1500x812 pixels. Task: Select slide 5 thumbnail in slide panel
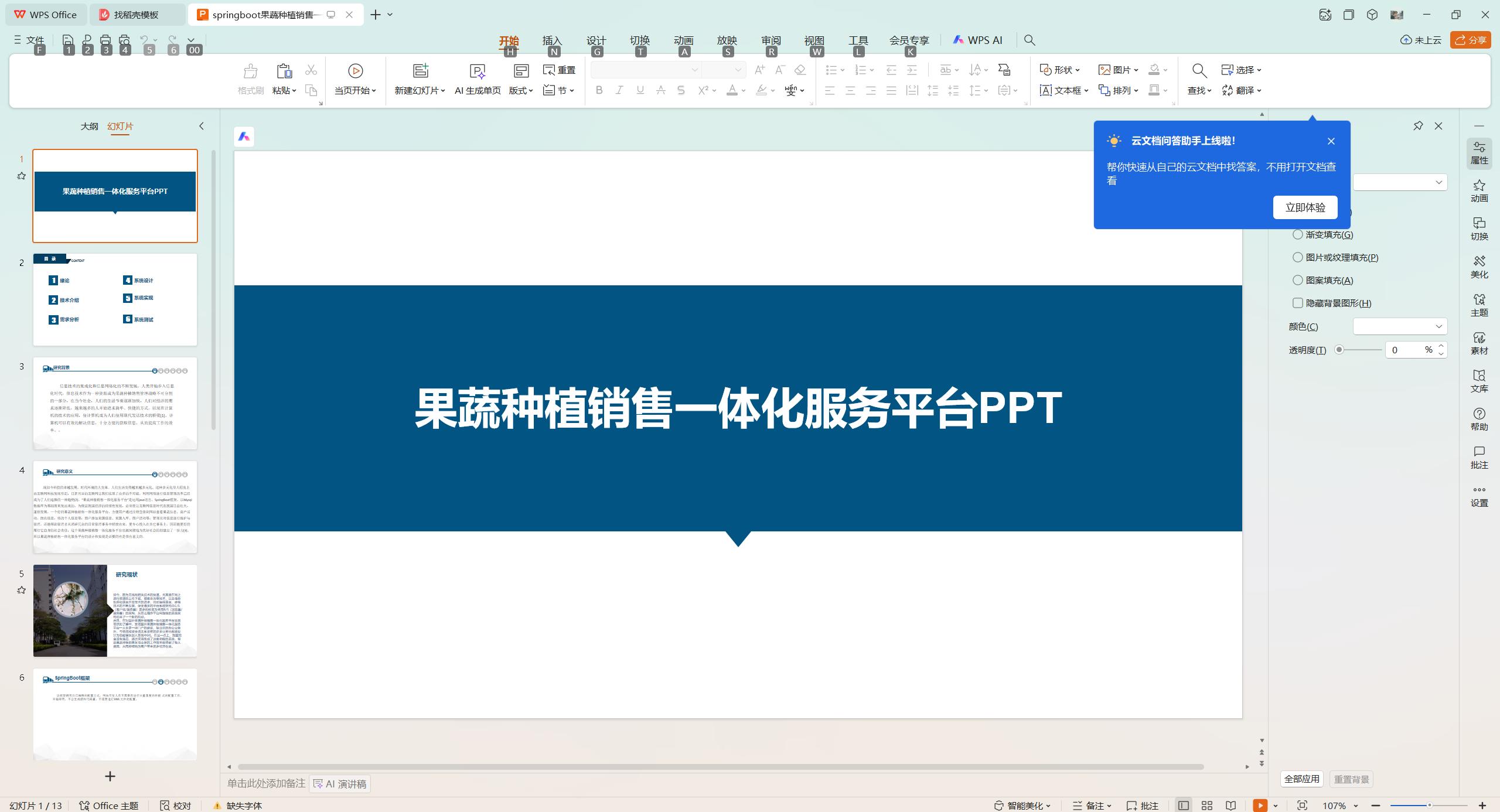click(115, 610)
